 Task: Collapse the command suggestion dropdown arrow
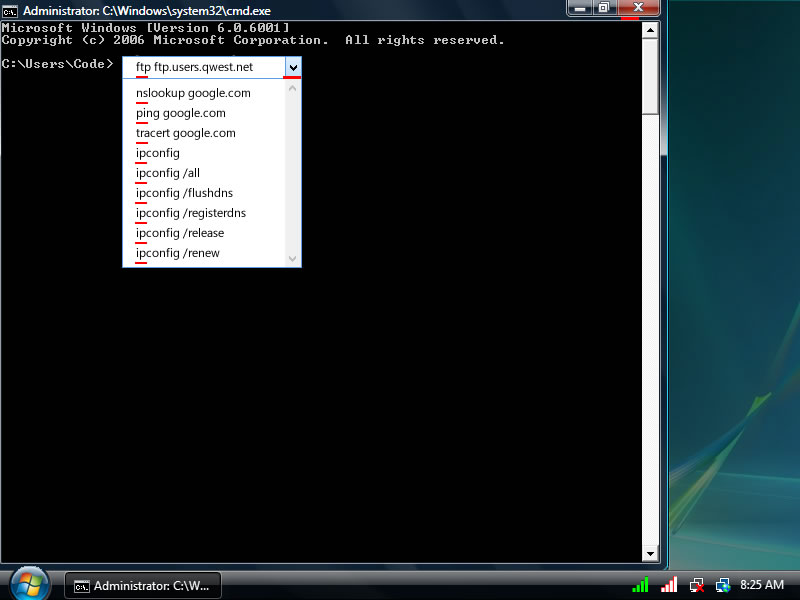click(x=292, y=68)
